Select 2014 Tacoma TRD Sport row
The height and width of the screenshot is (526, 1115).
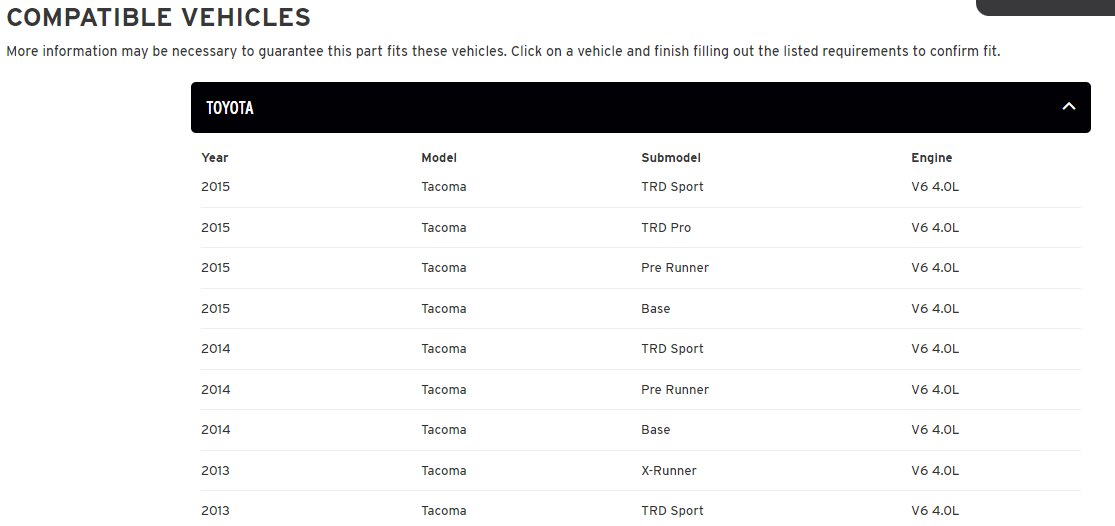pos(641,349)
